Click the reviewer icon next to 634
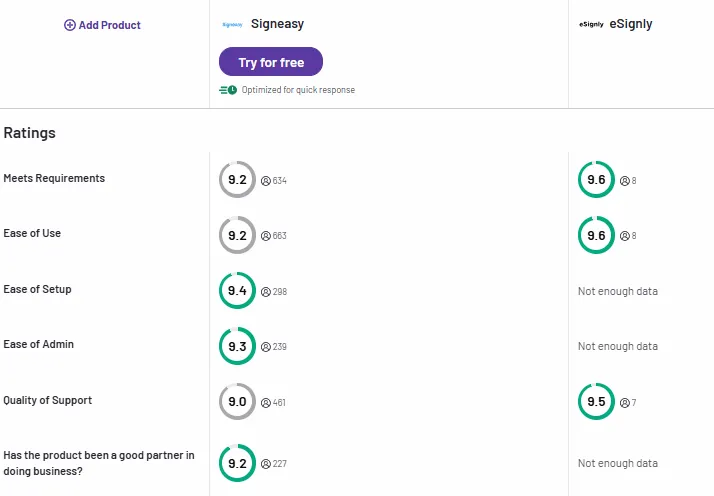Viewport: 714px width, 496px height. pos(266,181)
